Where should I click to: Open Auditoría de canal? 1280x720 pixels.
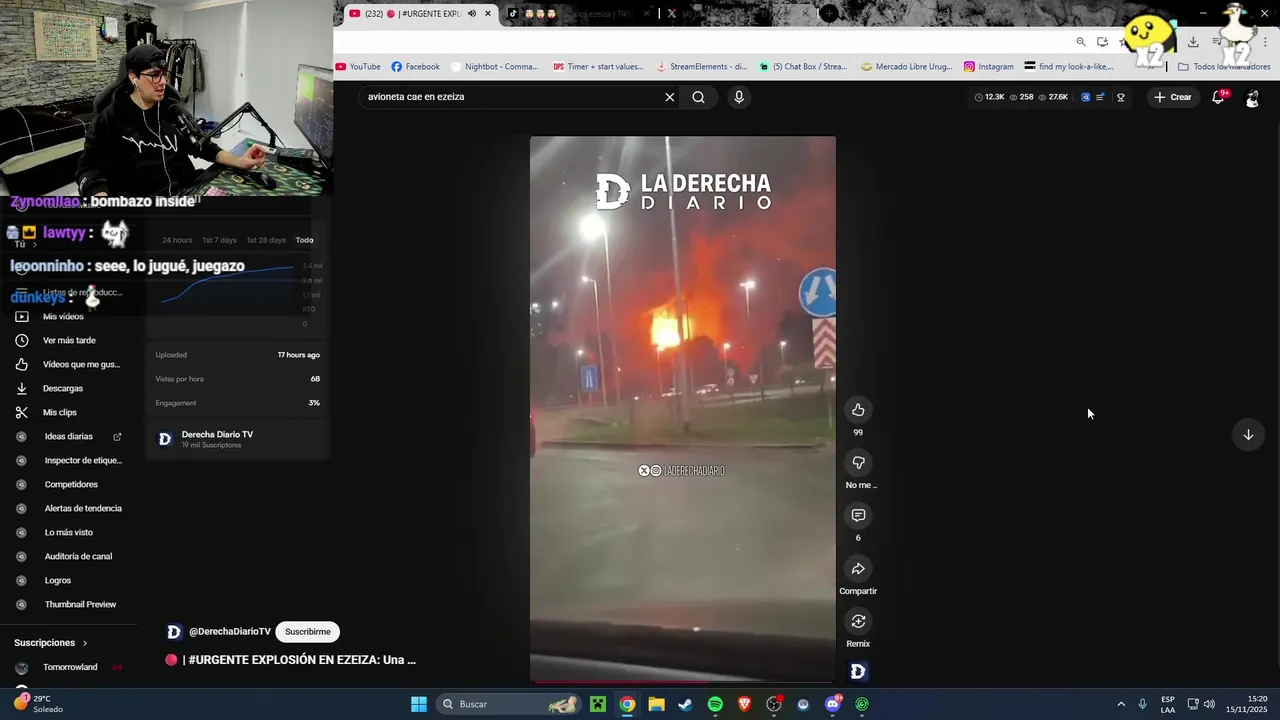[78, 557]
